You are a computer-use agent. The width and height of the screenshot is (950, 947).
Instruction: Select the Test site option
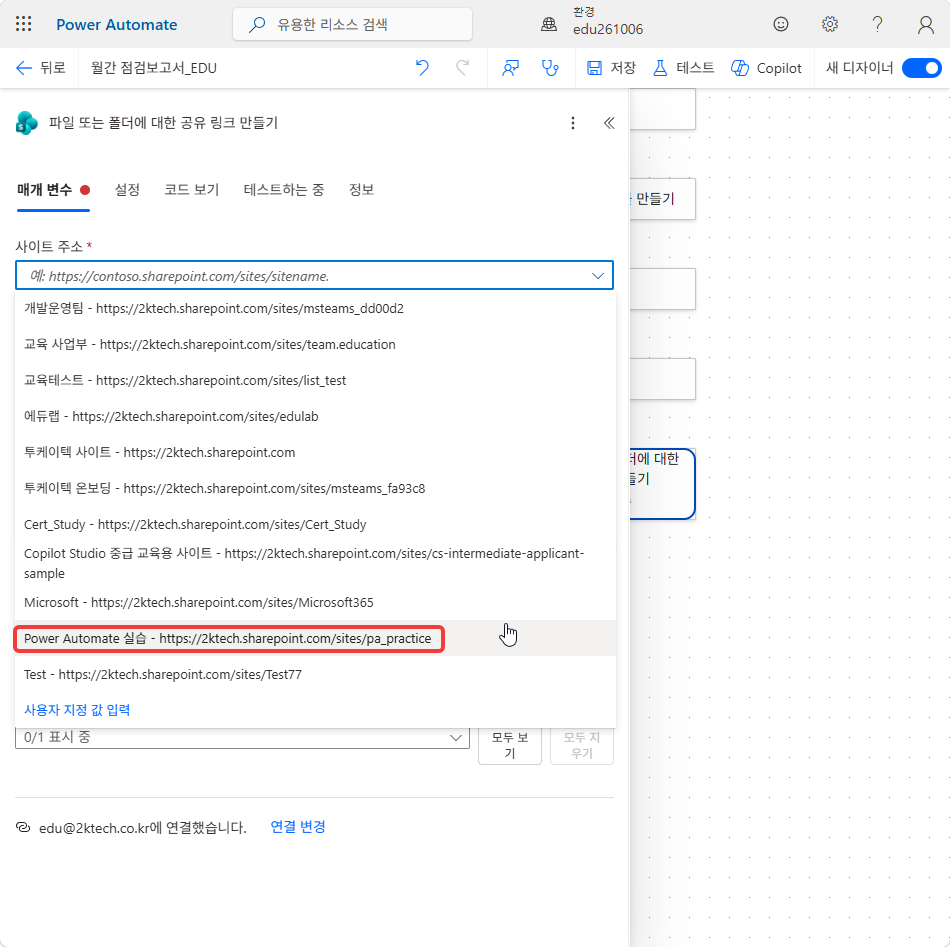click(x=315, y=674)
